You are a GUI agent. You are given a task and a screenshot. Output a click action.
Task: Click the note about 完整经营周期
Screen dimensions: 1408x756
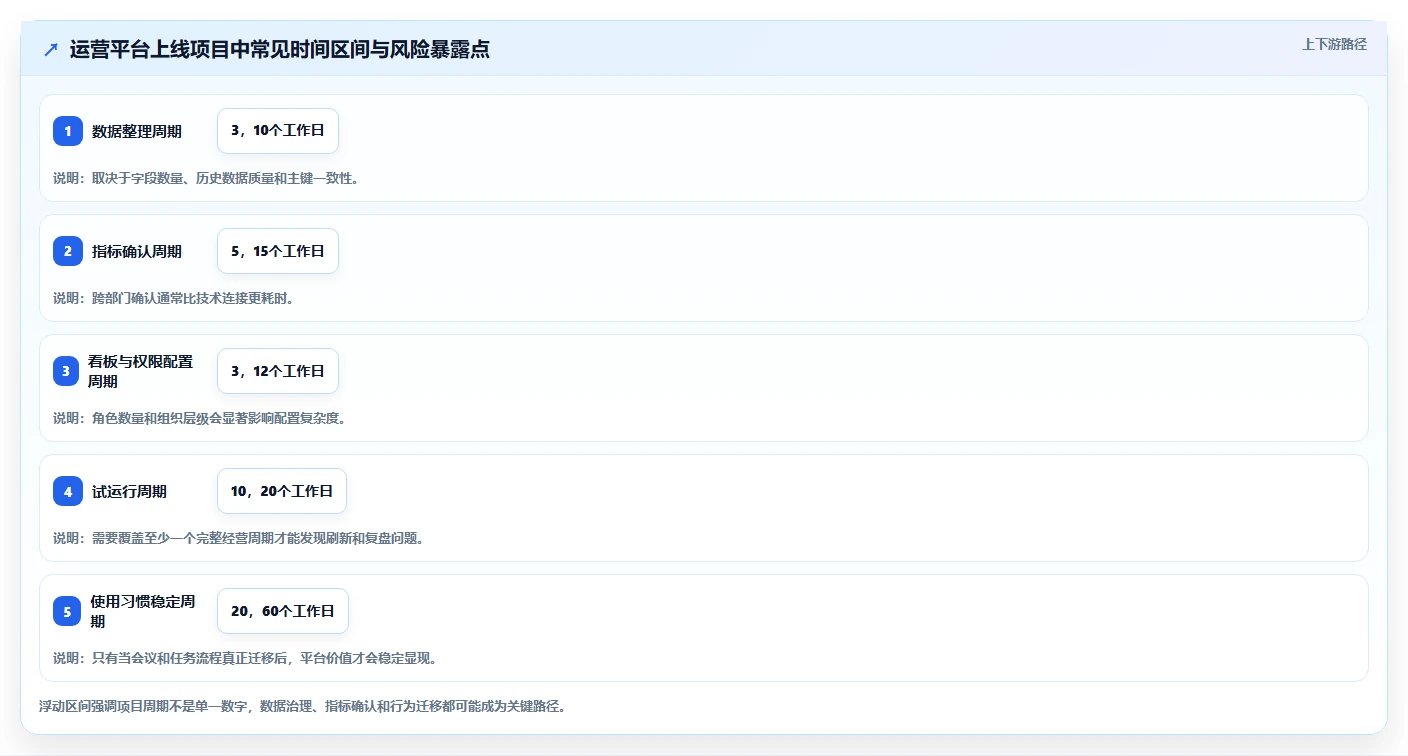(238, 538)
